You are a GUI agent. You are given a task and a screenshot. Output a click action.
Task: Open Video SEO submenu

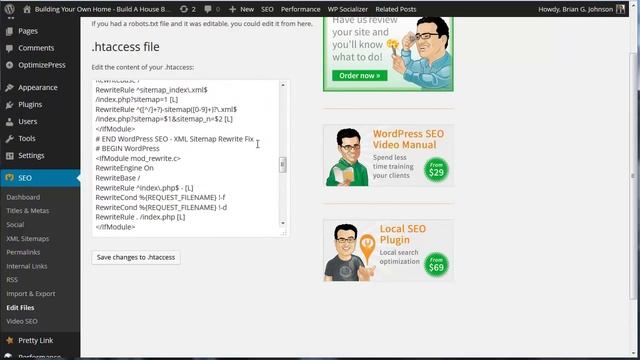coord(22,321)
